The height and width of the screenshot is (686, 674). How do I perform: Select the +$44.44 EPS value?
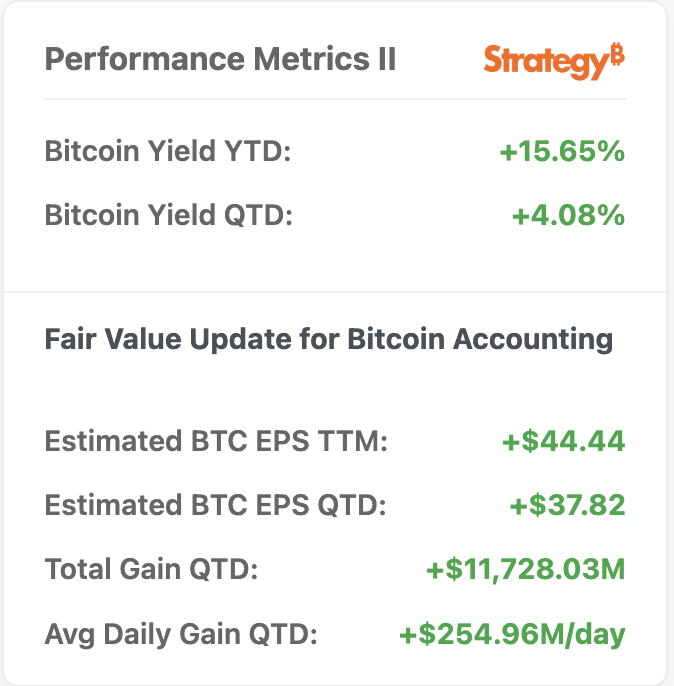click(x=563, y=441)
